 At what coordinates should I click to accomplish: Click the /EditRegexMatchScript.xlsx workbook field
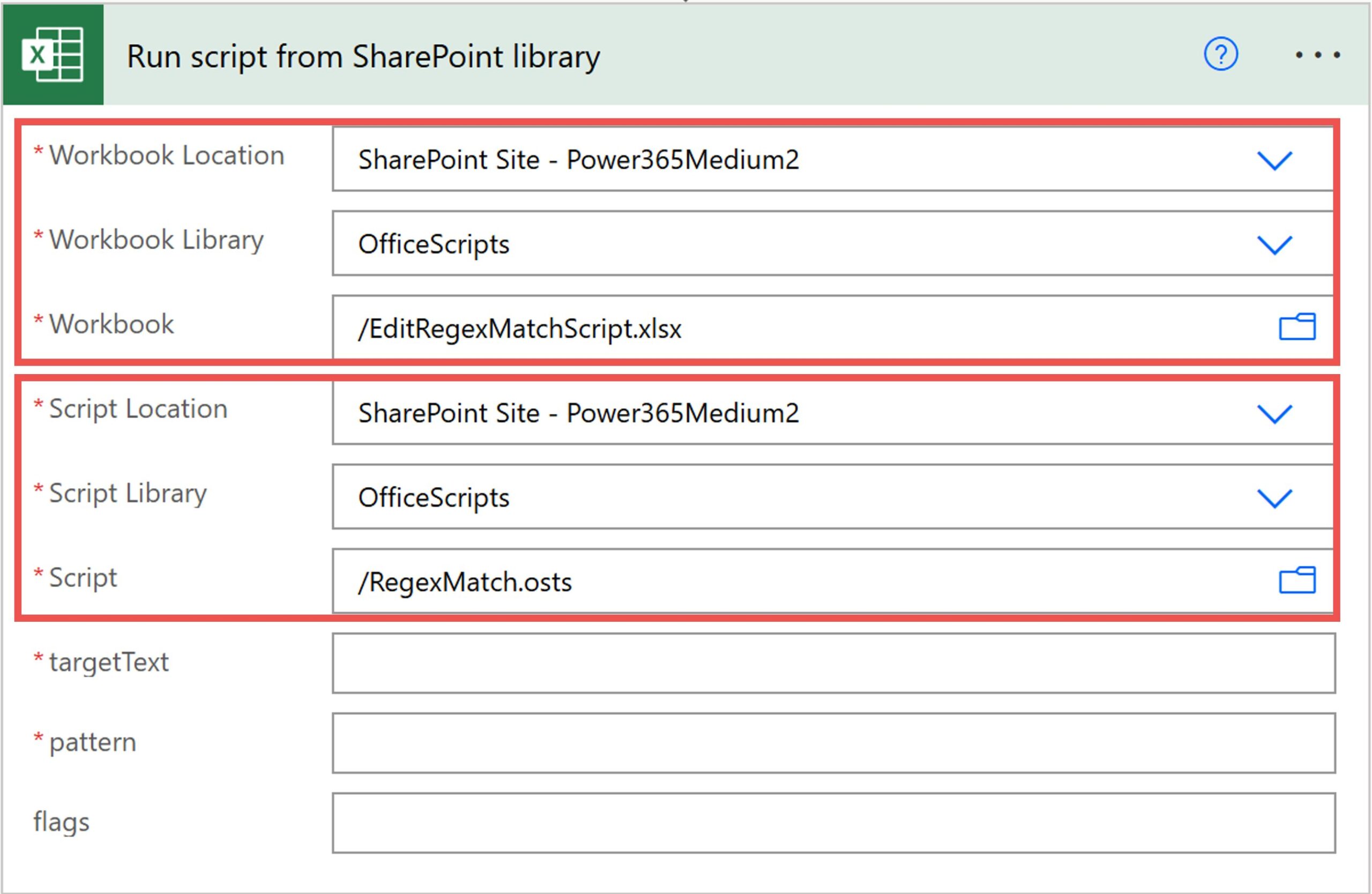pos(519,329)
